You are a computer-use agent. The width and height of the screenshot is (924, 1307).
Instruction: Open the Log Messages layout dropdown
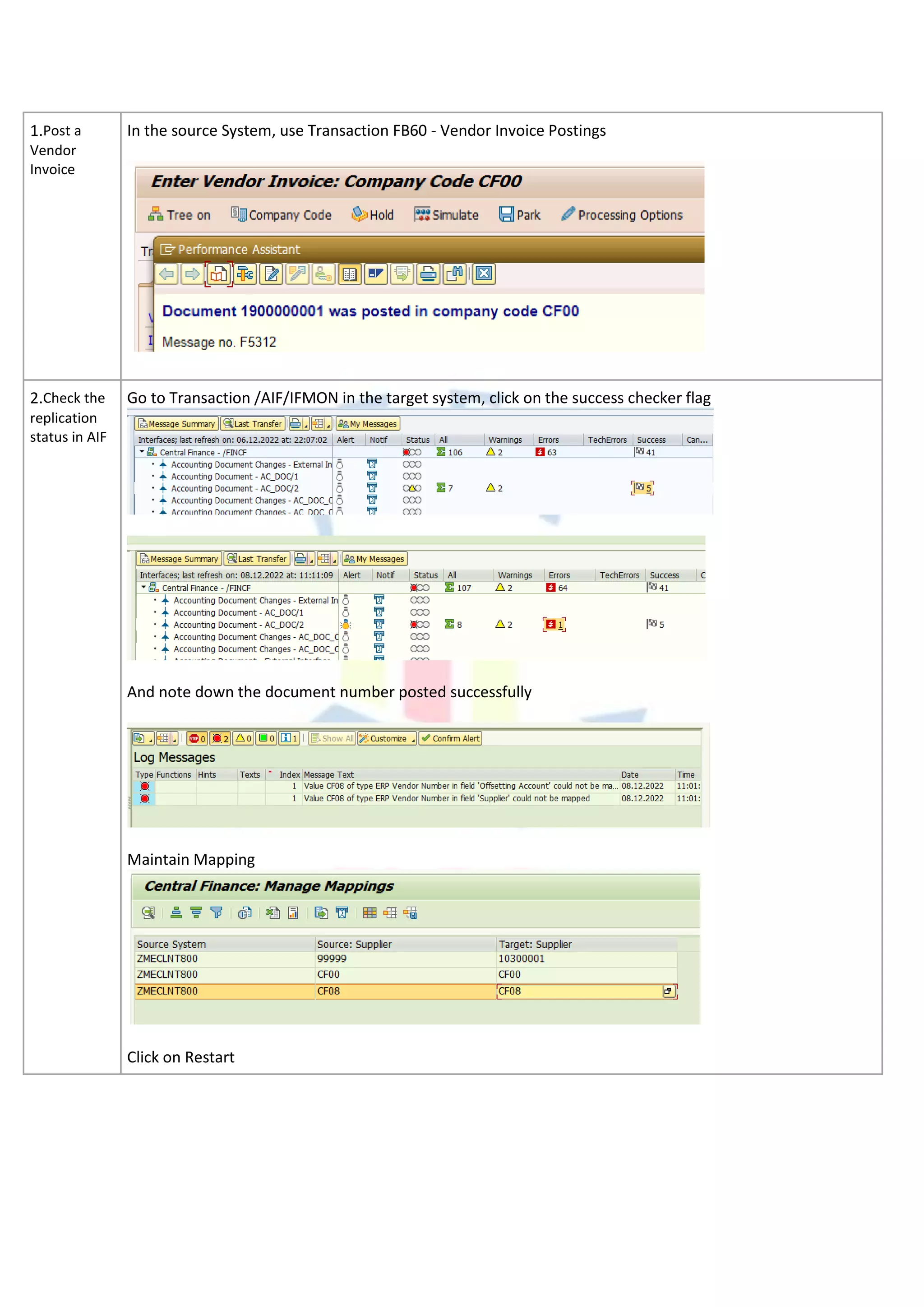point(166,738)
